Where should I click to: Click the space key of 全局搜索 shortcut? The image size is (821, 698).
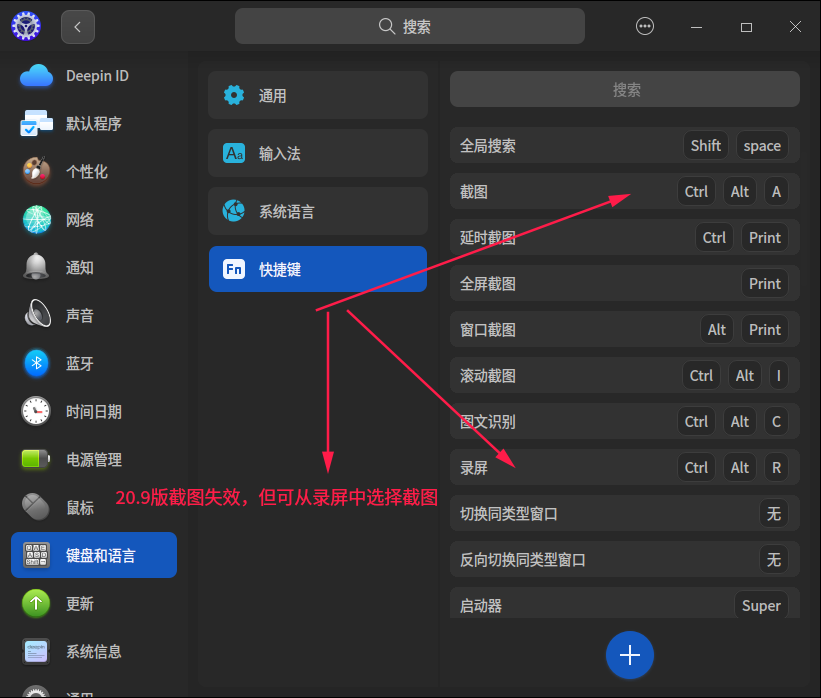[x=762, y=146]
